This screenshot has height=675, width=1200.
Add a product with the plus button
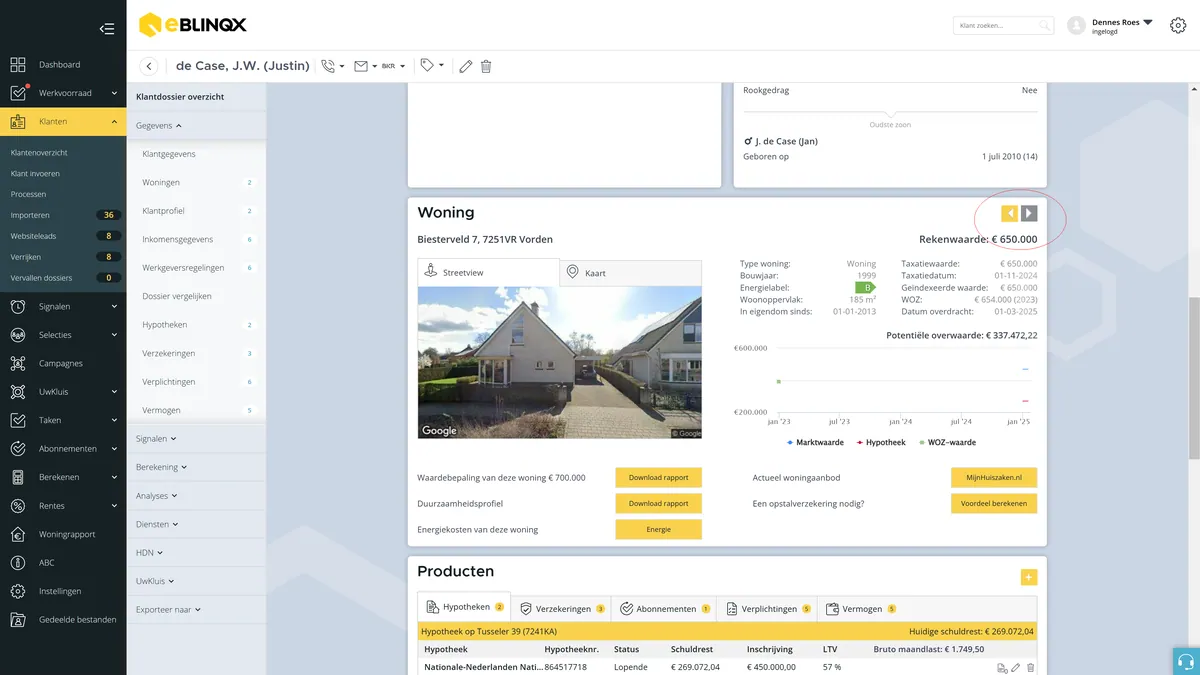pyautogui.click(x=1029, y=577)
